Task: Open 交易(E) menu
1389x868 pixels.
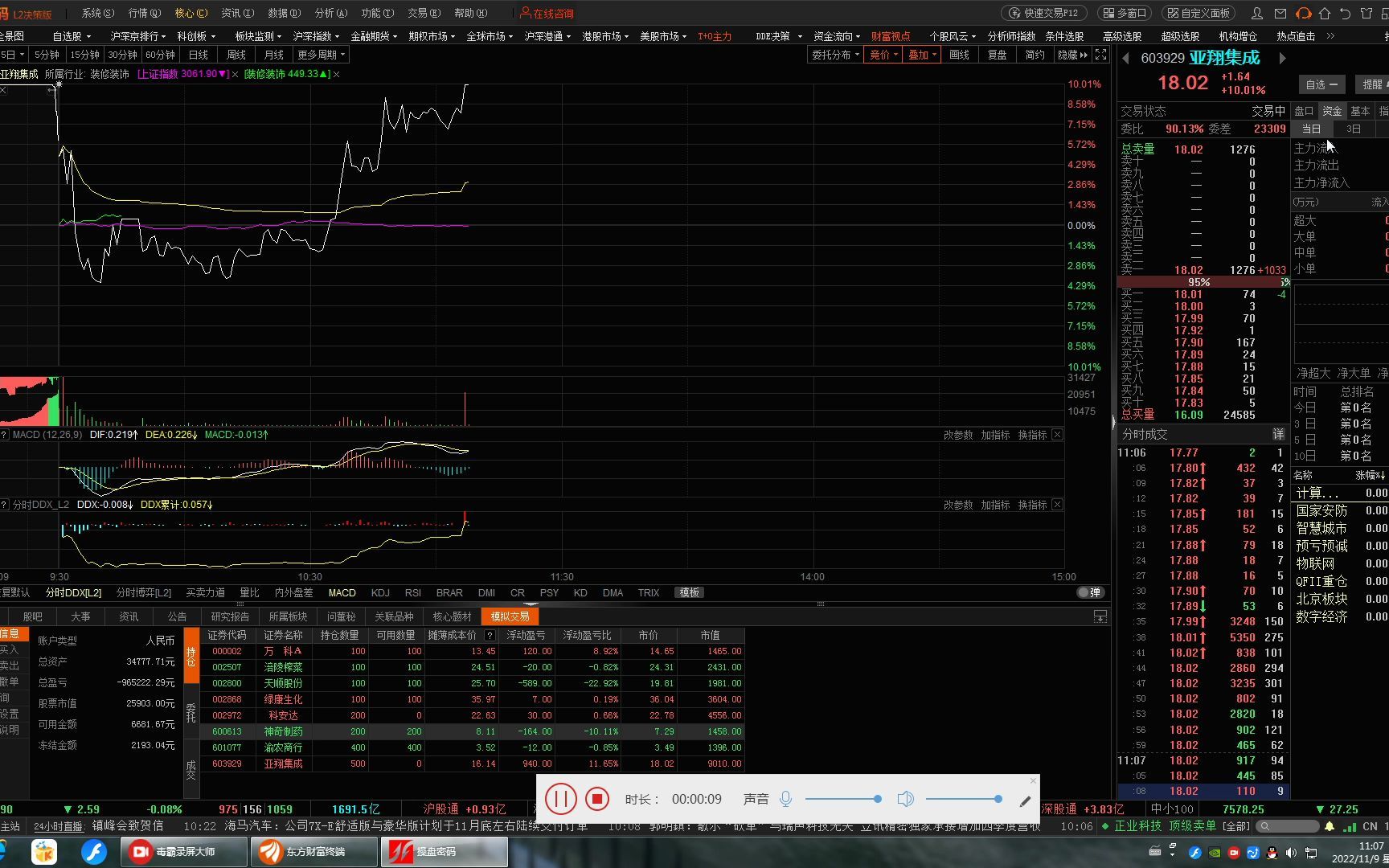Action: click(x=424, y=14)
